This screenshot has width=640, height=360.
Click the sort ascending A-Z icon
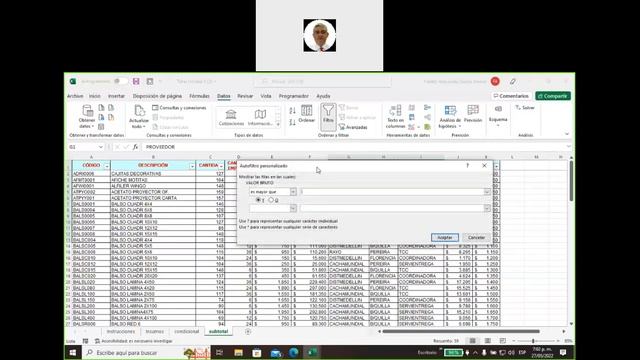pyautogui.click(x=292, y=111)
